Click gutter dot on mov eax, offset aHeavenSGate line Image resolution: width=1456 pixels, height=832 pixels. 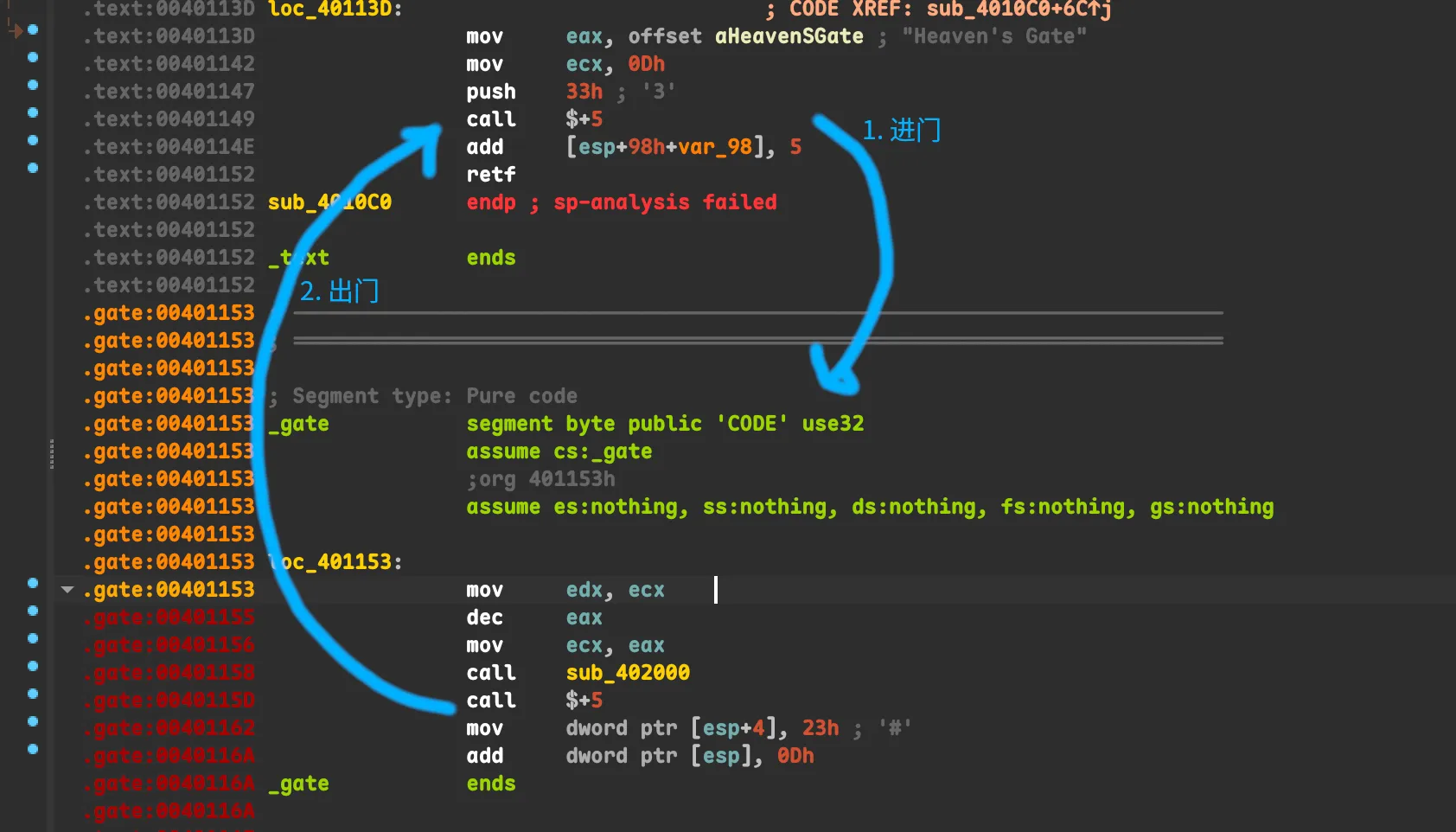(x=33, y=29)
